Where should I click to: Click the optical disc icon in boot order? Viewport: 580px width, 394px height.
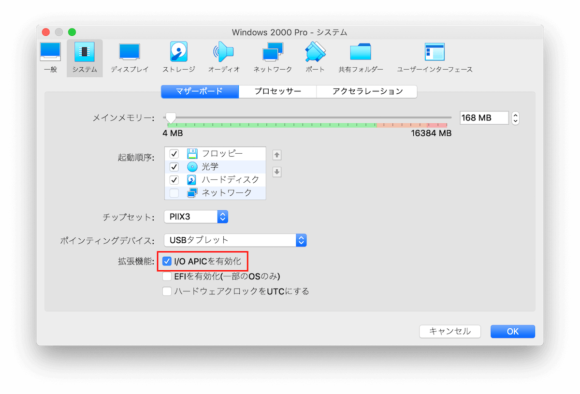(192, 166)
